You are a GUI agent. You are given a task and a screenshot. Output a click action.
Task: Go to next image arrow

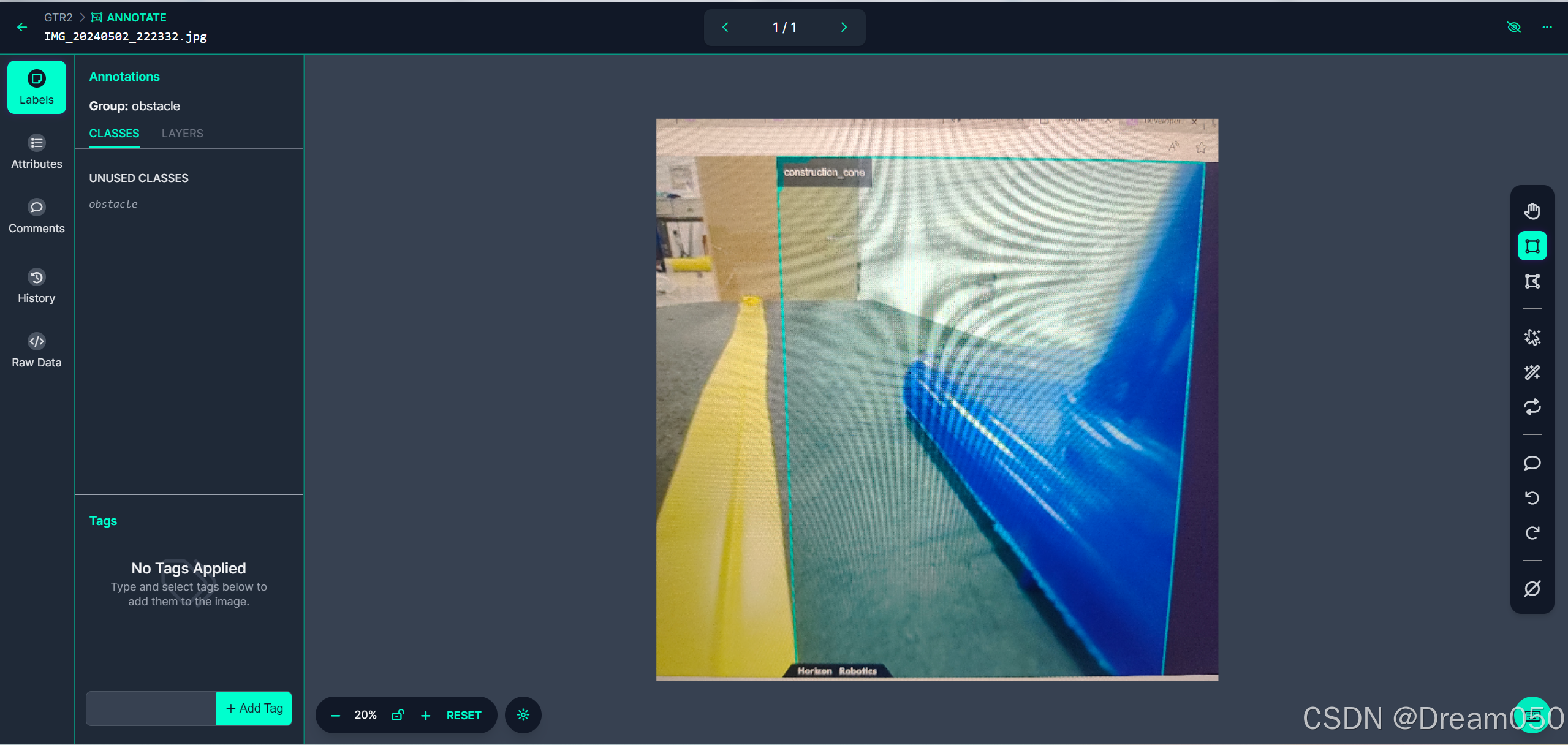(844, 27)
